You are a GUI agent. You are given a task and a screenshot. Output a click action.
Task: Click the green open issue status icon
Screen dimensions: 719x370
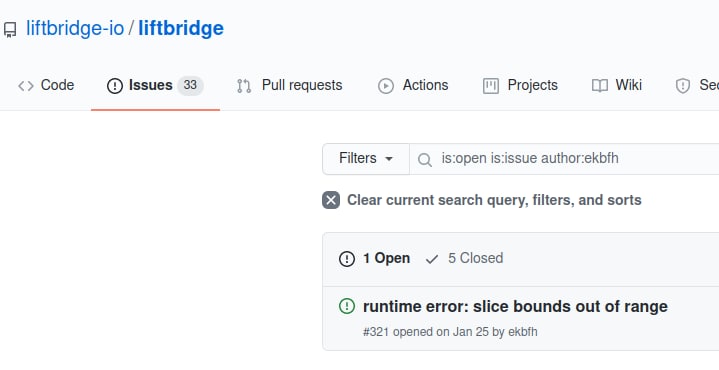click(347, 306)
